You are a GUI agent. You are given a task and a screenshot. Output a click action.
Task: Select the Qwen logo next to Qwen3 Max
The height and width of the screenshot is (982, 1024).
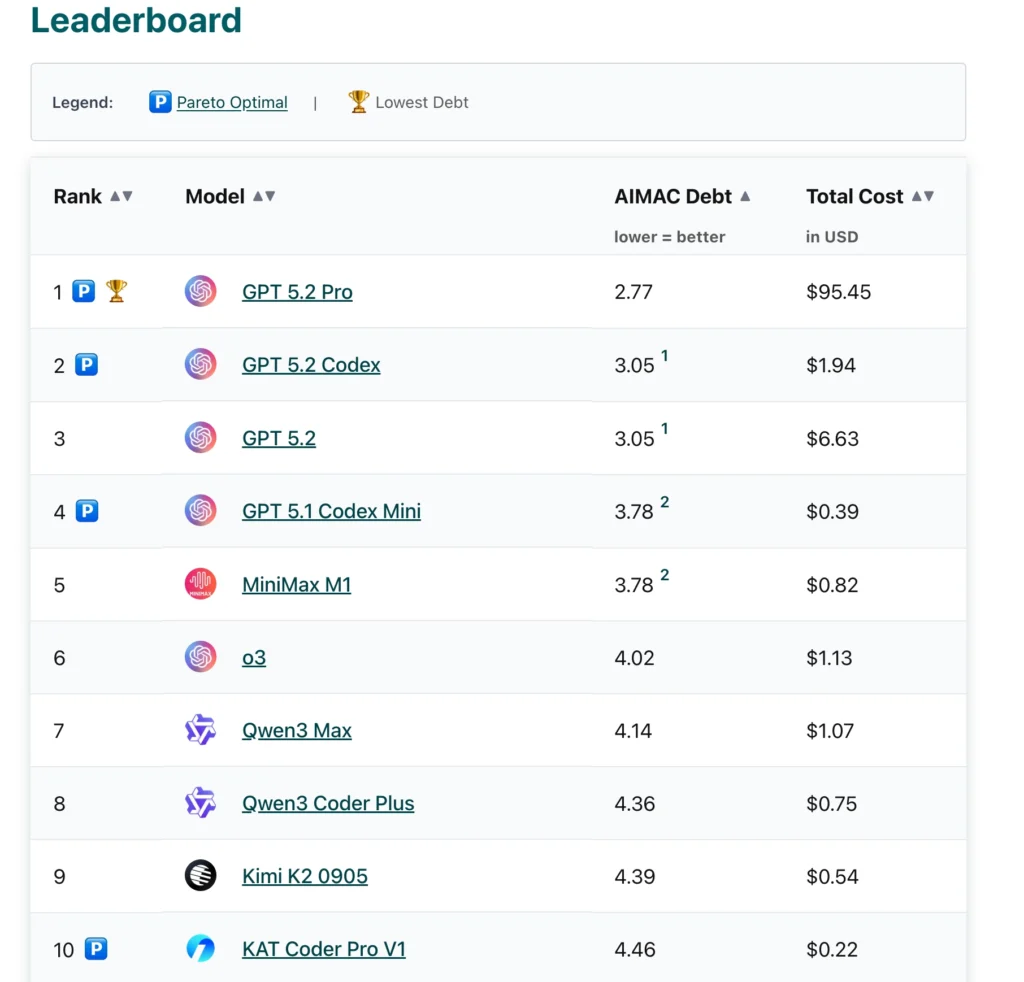click(201, 730)
